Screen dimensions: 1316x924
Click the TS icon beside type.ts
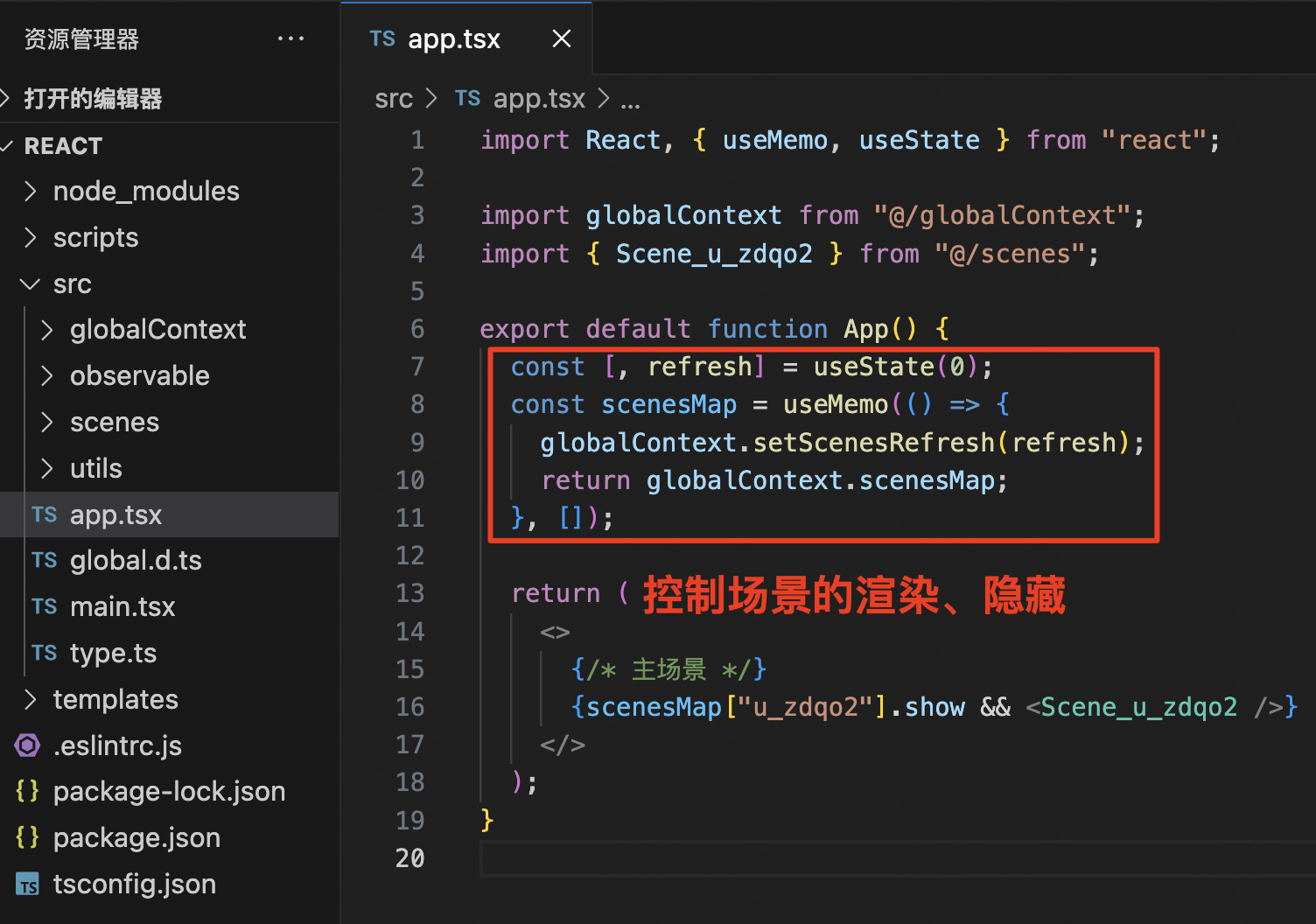45,654
